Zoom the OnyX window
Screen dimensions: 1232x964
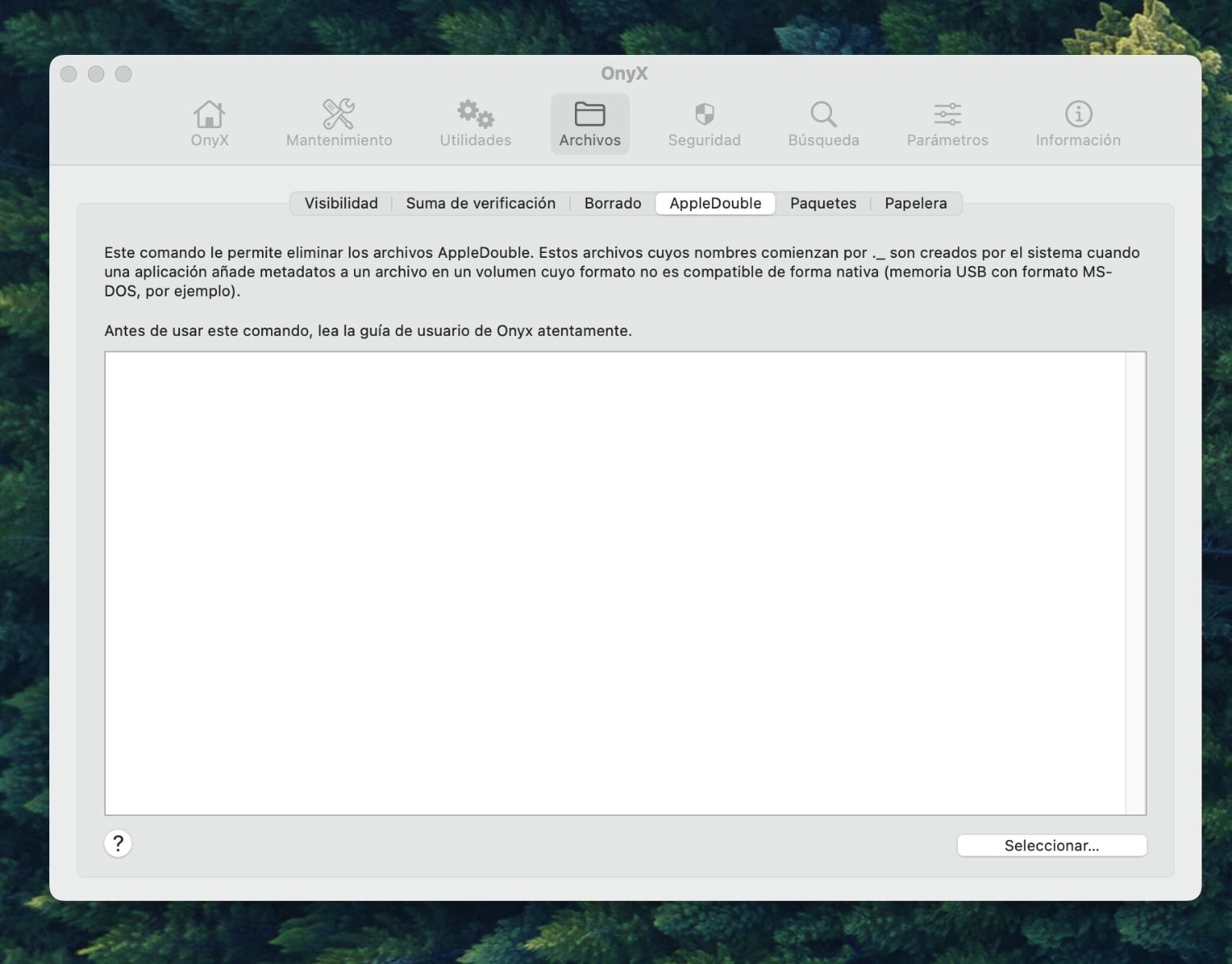[x=123, y=74]
